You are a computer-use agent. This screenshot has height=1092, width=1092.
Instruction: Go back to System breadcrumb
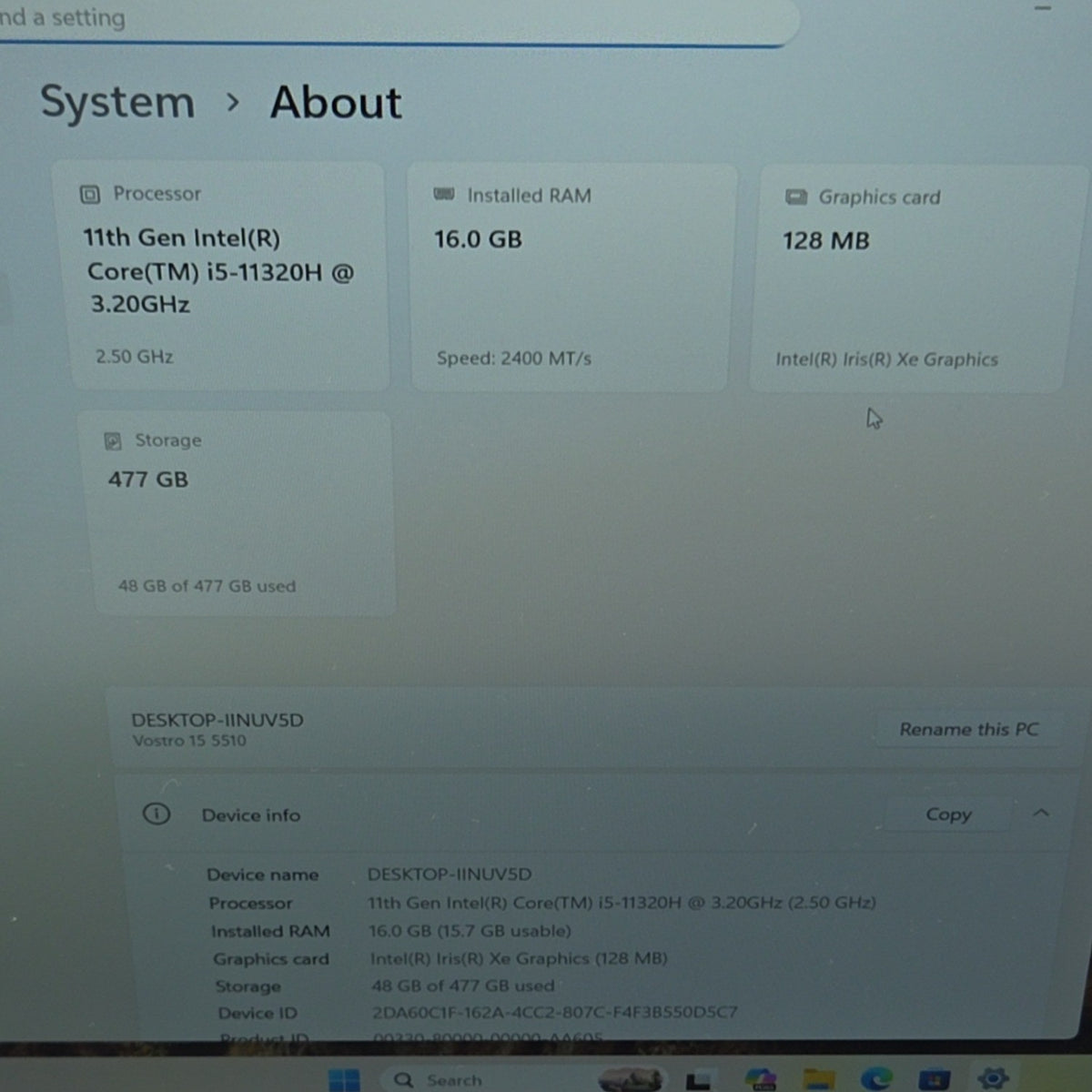[117, 102]
